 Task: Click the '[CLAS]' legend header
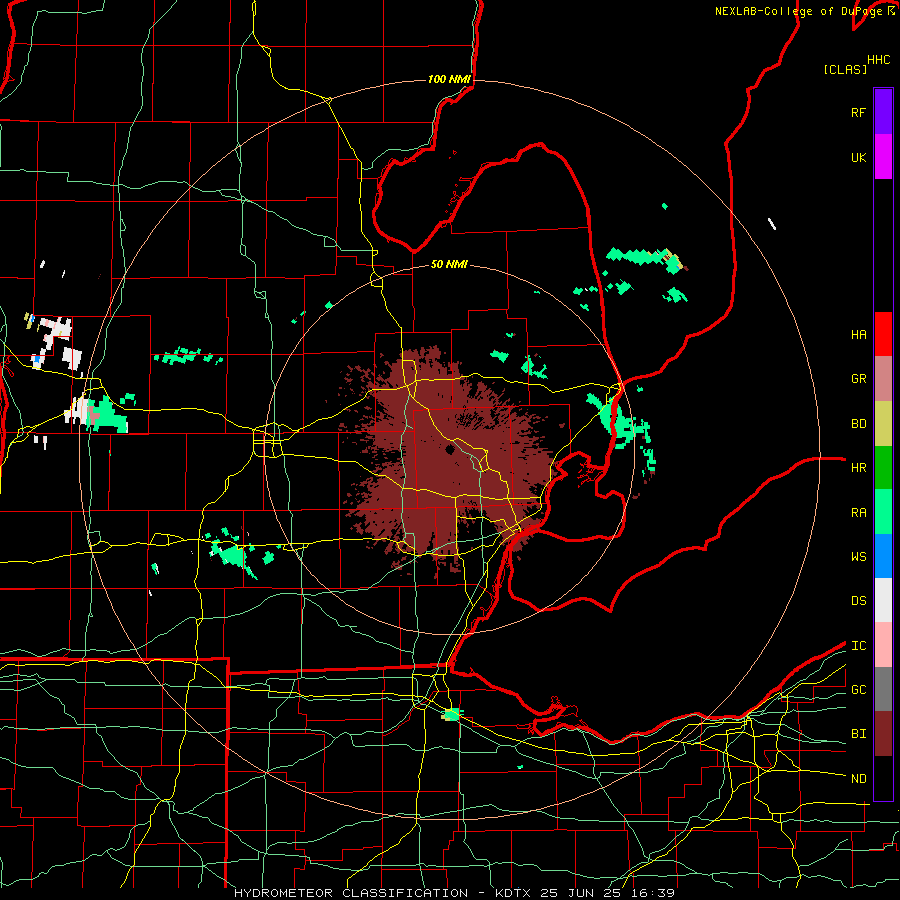[845, 69]
